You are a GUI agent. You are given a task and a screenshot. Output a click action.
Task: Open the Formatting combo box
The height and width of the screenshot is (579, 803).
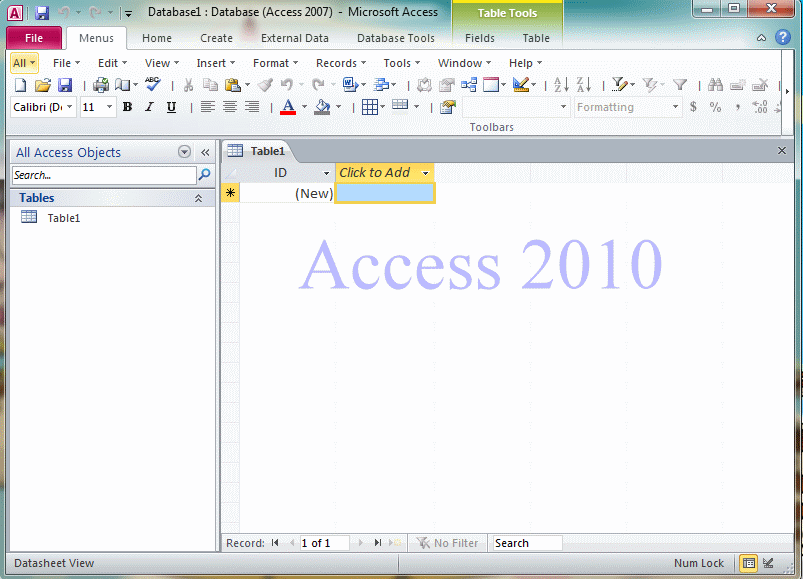coord(628,107)
